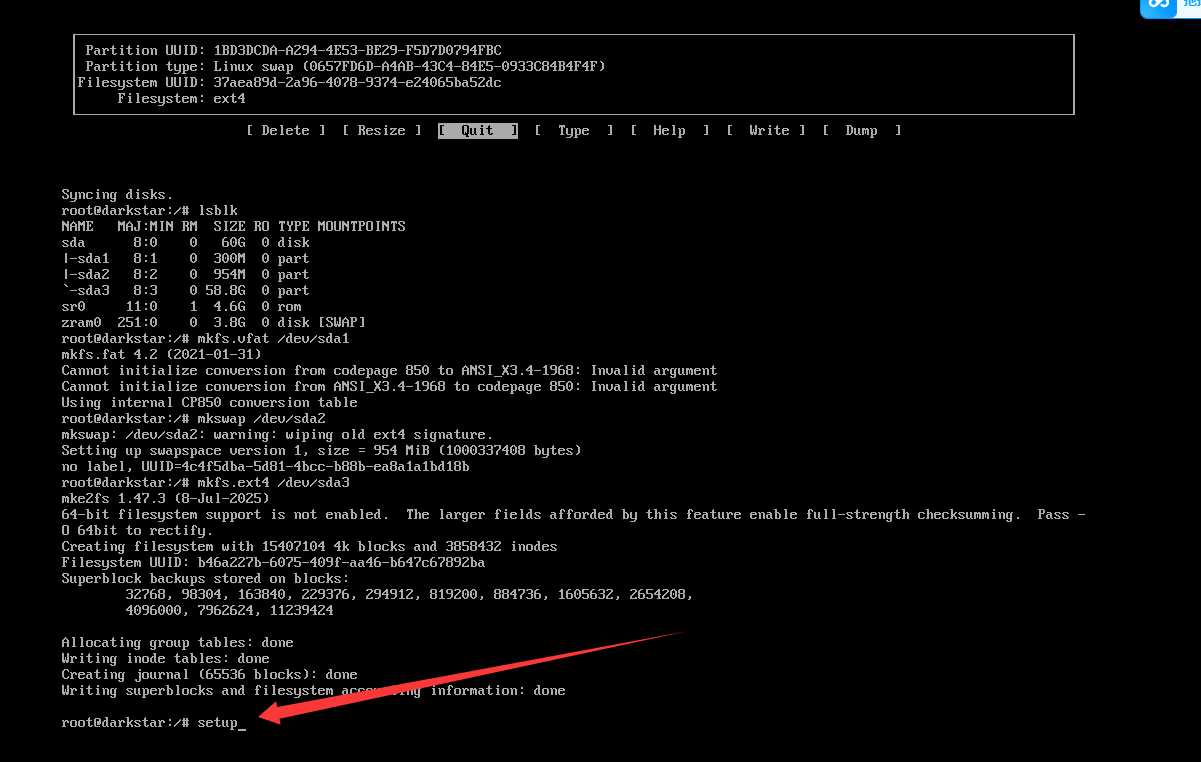Viewport: 1201px width, 762px height.
Task: Choose the Resize partition option
Action: (381, 130)
